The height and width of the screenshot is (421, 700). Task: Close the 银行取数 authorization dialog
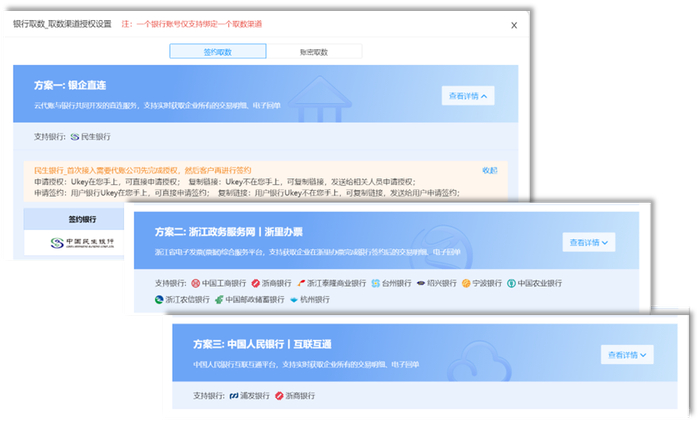(x=514, y=25)
